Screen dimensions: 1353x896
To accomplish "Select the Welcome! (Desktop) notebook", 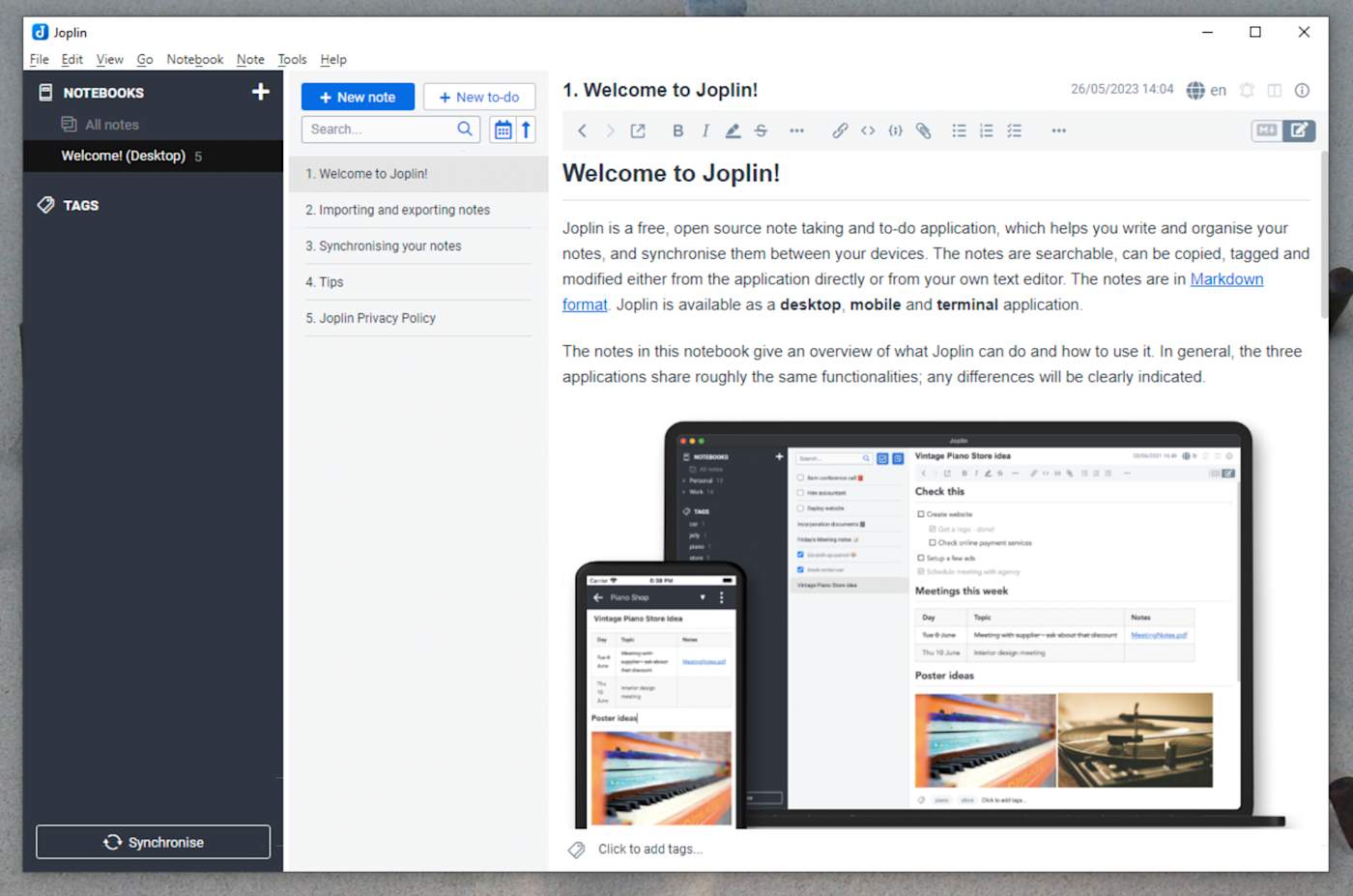I will 153,156.
